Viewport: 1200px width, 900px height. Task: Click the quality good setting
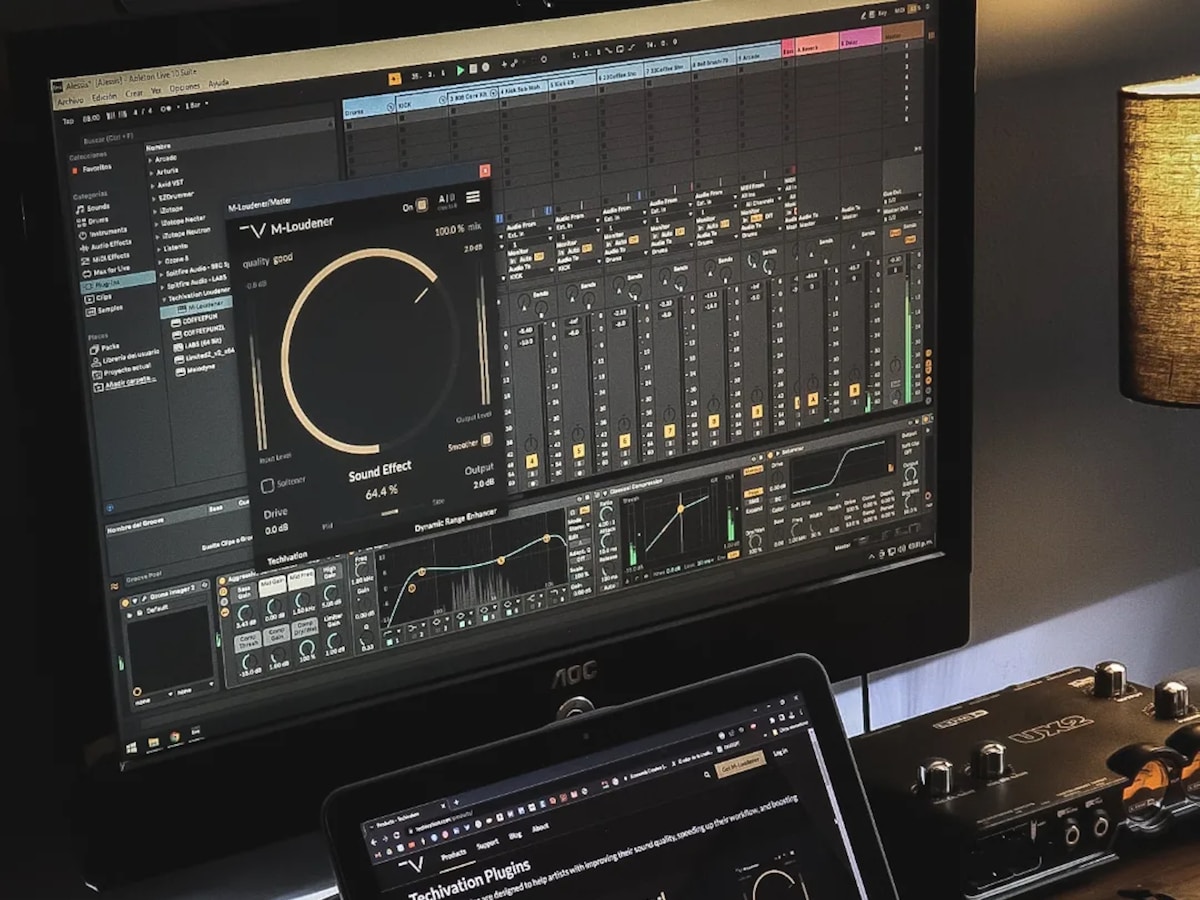[x=267, y=260]
